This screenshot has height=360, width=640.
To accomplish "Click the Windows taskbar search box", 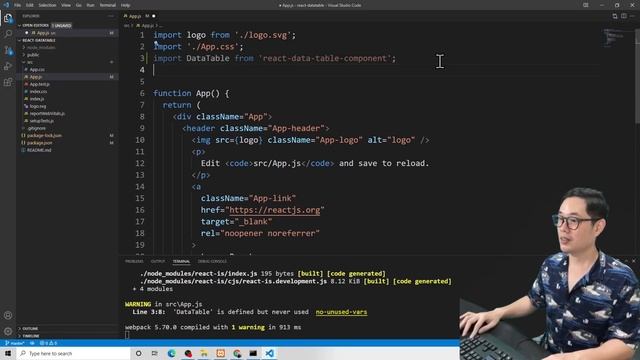I will tap(73, 353).
